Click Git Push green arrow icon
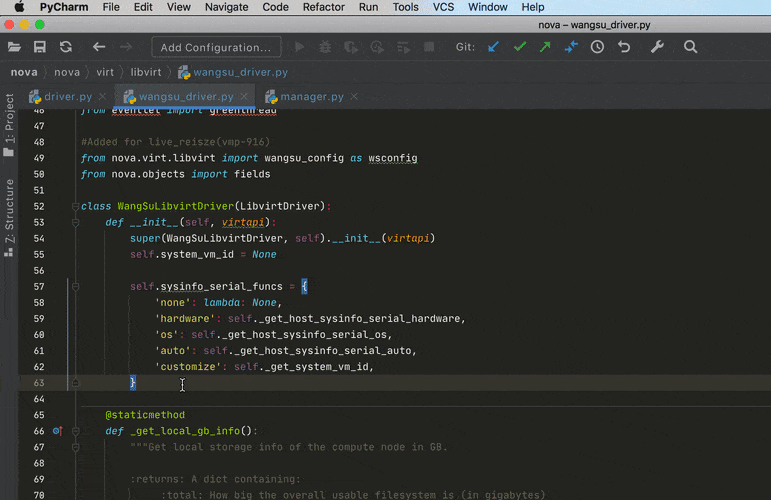 tap(545, 47)
